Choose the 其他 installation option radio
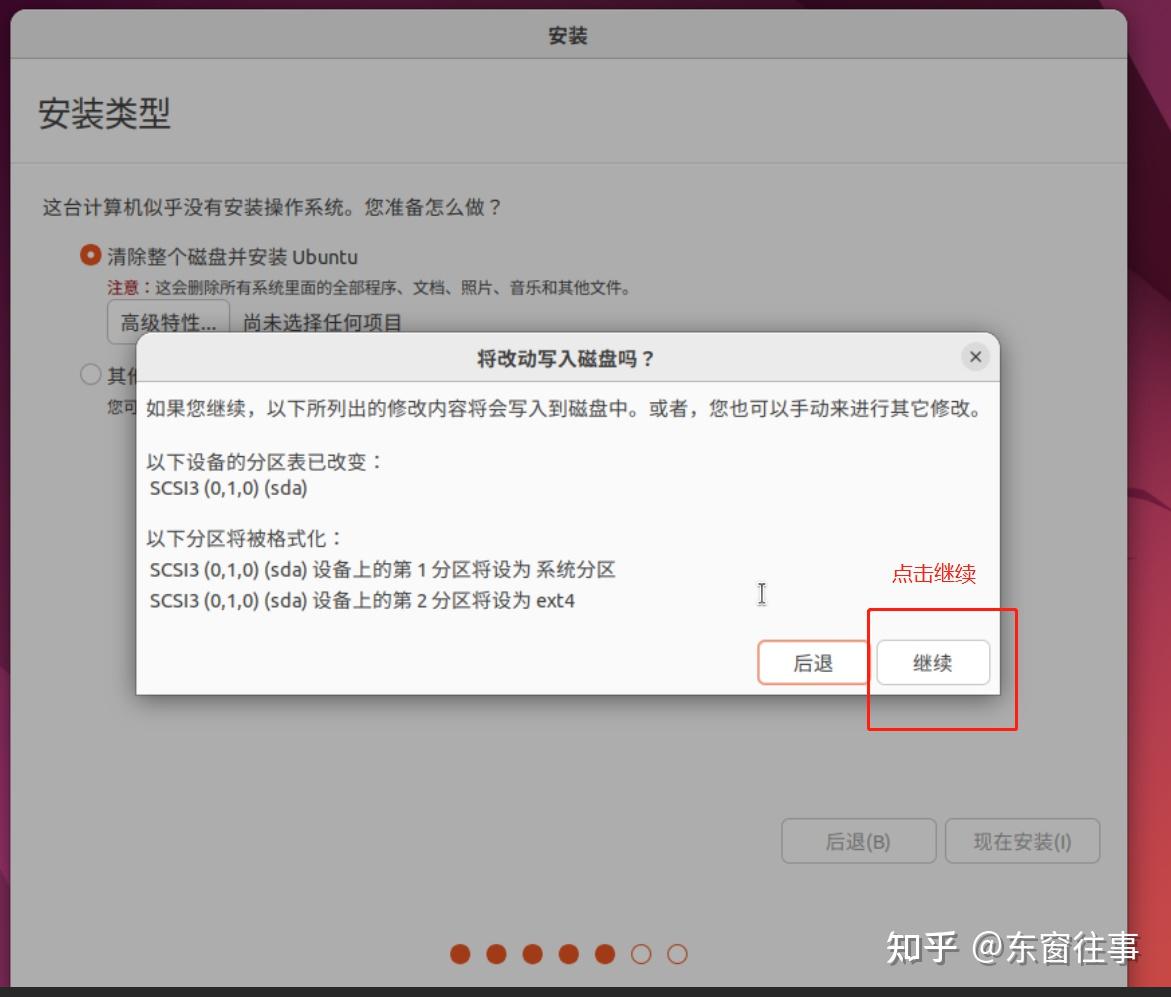The height and width of the screenshot is (997, 1171). click(x=89, y=375)
